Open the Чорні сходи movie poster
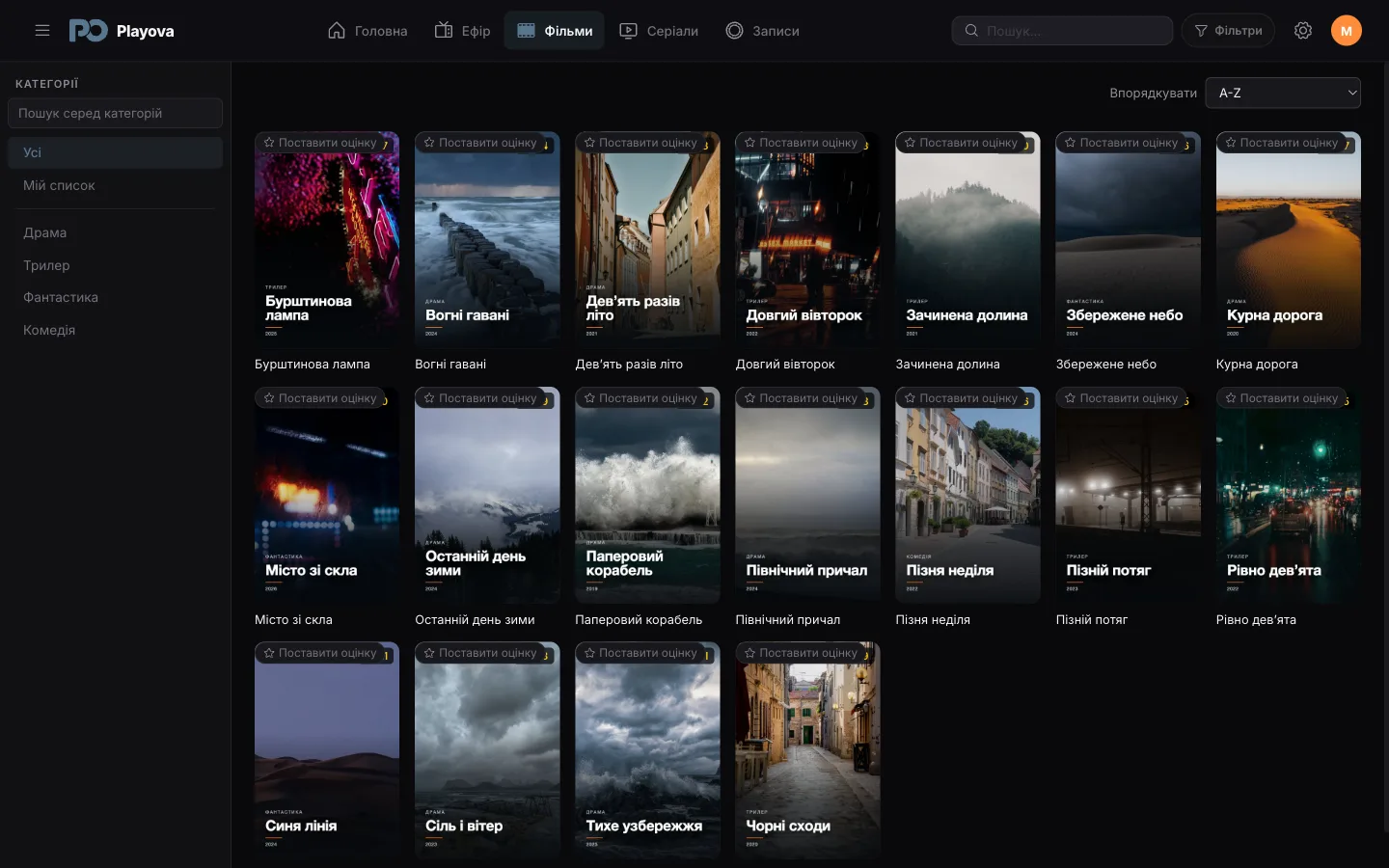 (x=807, y=750)
